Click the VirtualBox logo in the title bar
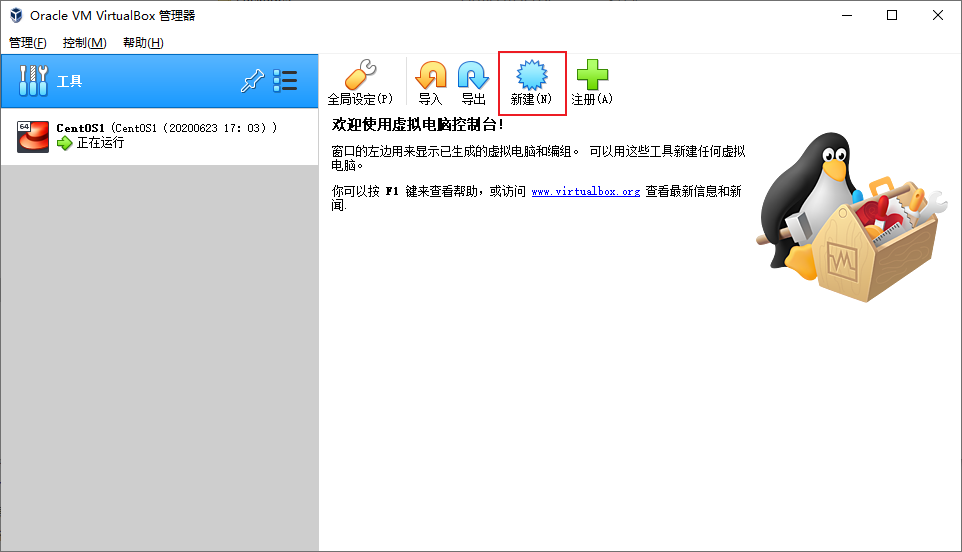This screenshot has width=962, height=552. coord(15,15)
